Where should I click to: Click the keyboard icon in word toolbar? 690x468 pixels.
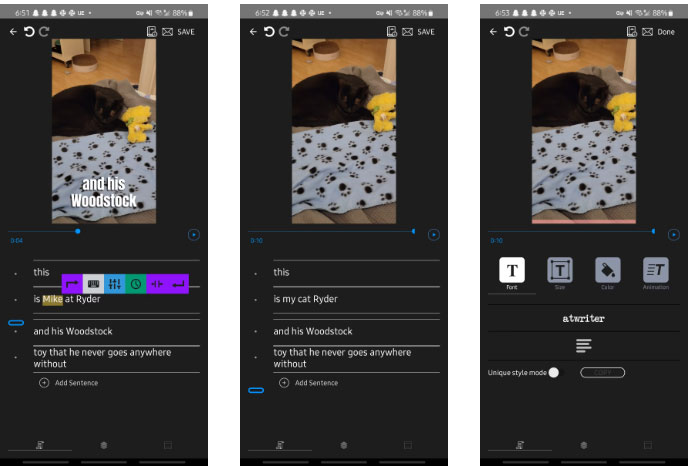click(x=93, y=284)
